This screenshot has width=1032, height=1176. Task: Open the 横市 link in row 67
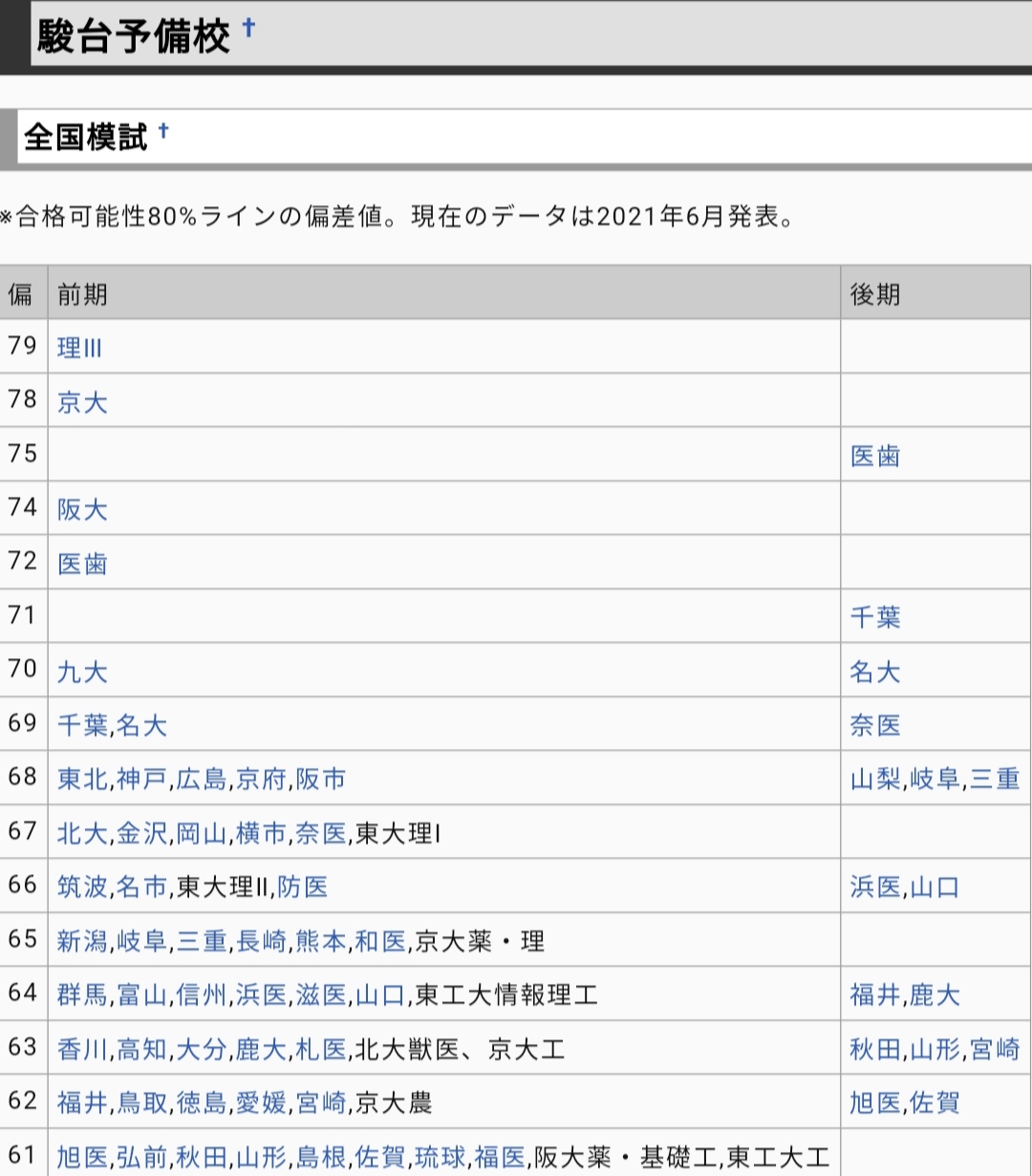pyautogui.click(x=261, y=833)
